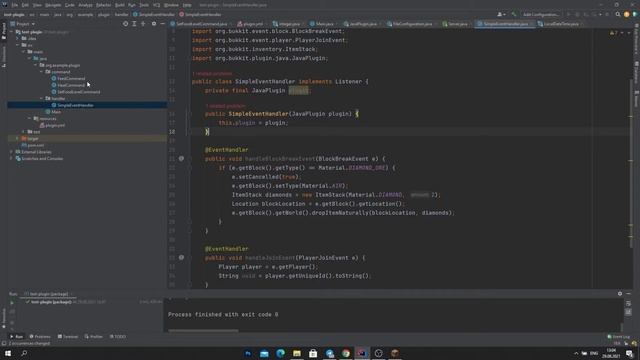Viewport: 640px width, 360px height.
Task: Click the collapse all icon in Project panel
Action: [x=143, y=24]
